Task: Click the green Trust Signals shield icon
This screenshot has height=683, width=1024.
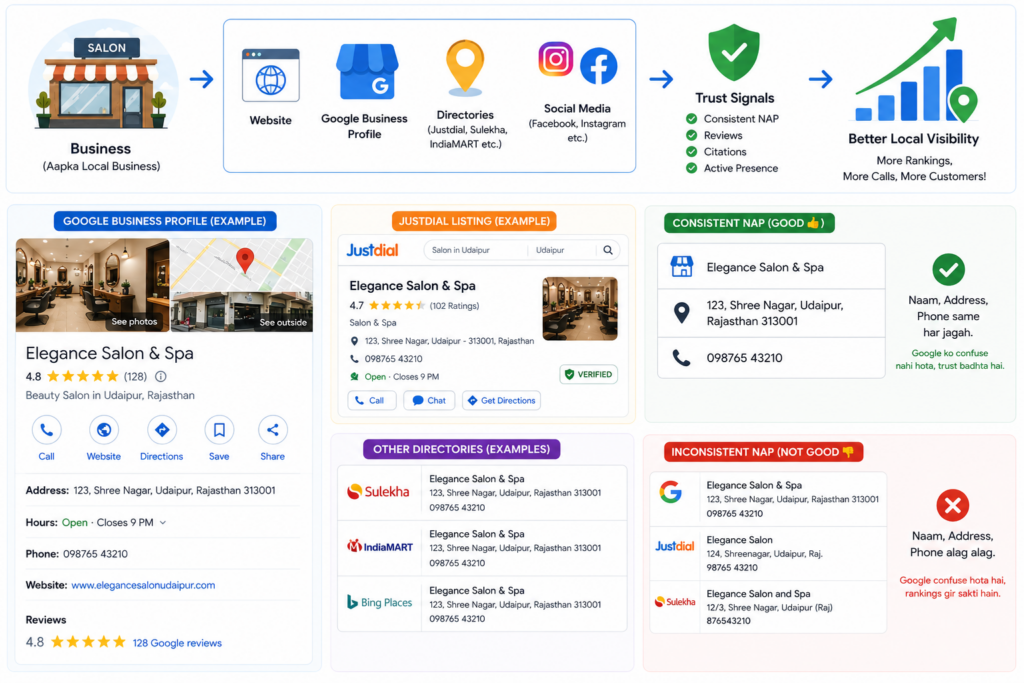Action: pyautogui.click(x=734, y=52)
